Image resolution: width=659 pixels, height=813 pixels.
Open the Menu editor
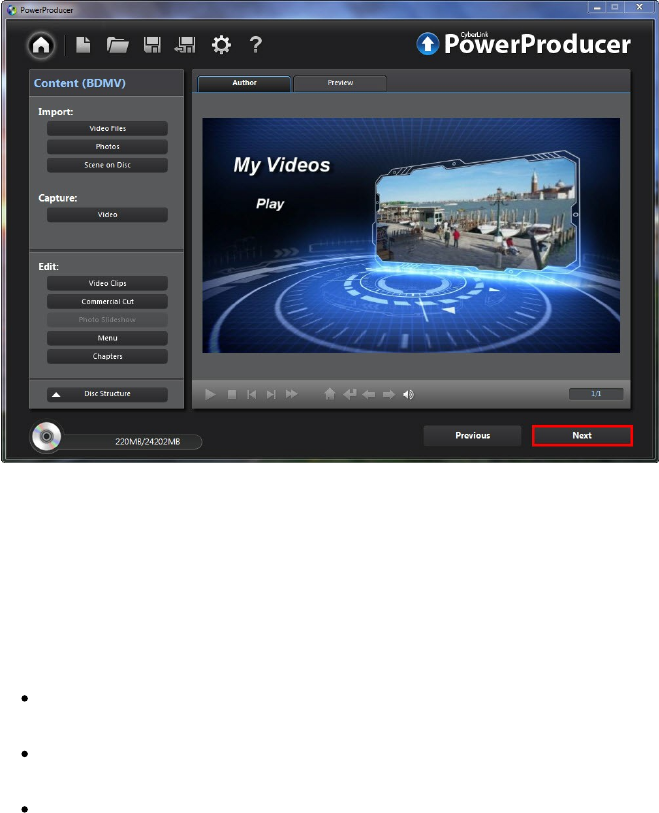107,338
